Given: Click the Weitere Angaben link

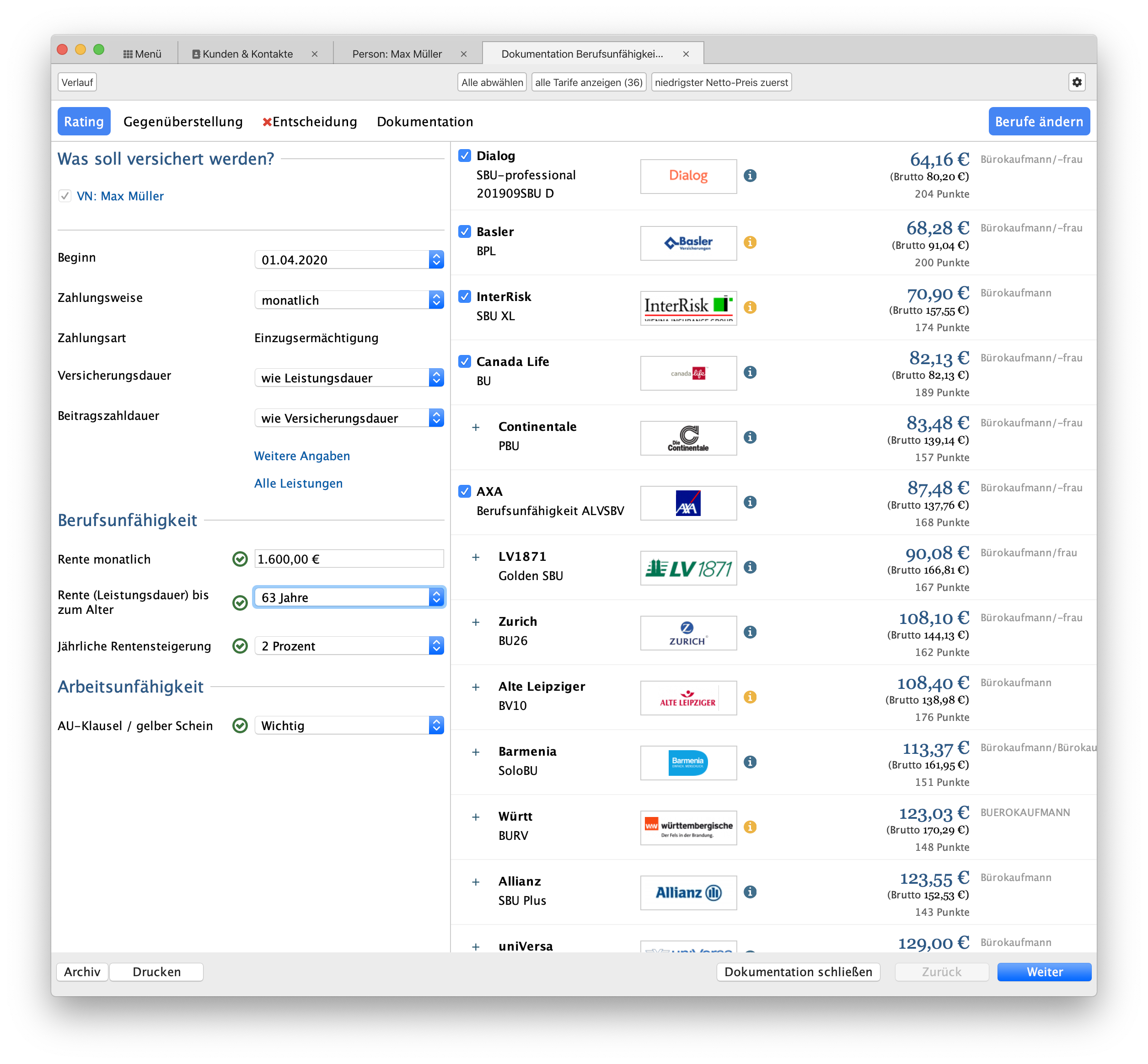Looking at the screenshot, I should 302,456.
